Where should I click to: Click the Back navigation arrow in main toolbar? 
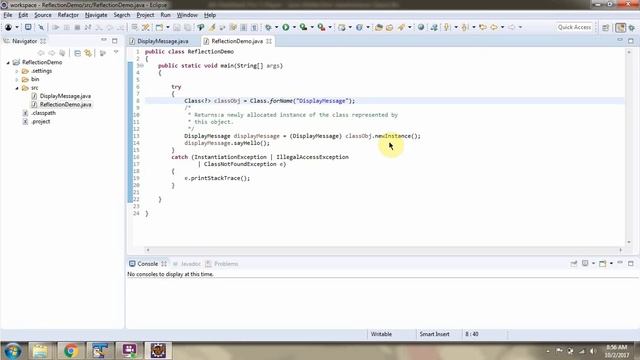[494, 27]
